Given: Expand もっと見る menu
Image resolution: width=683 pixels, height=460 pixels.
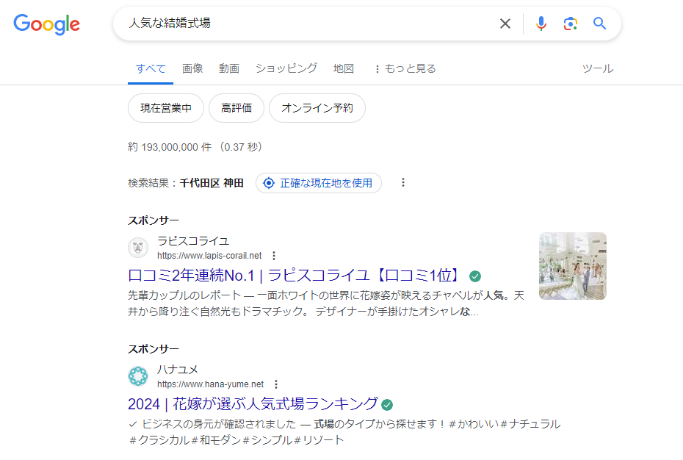Looking at the screenshot, I should tap(405, 69).
